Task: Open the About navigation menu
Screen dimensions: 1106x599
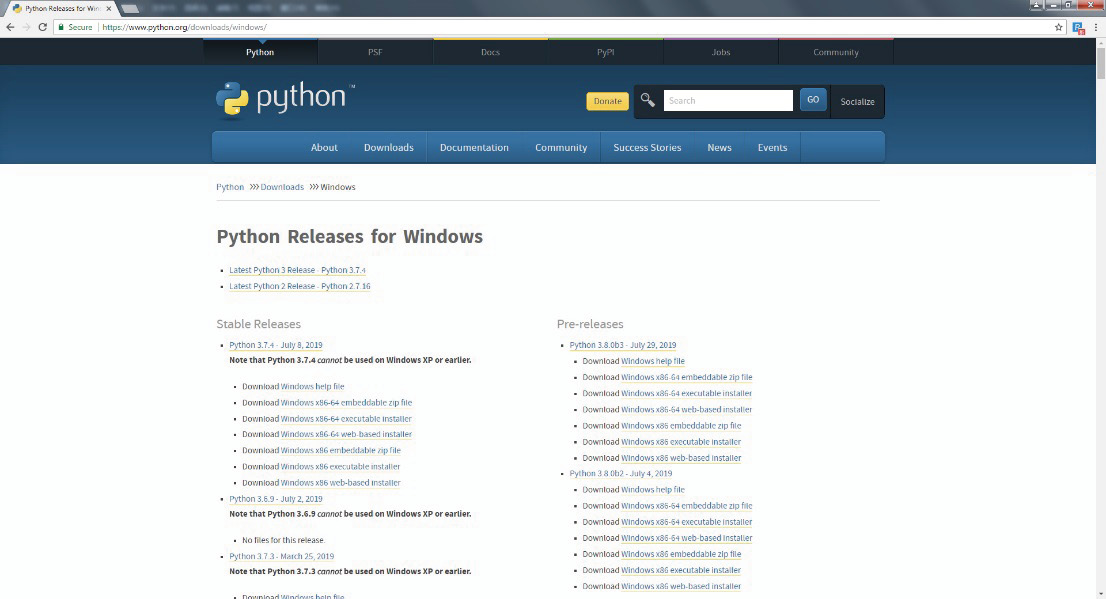Action: 324,147
